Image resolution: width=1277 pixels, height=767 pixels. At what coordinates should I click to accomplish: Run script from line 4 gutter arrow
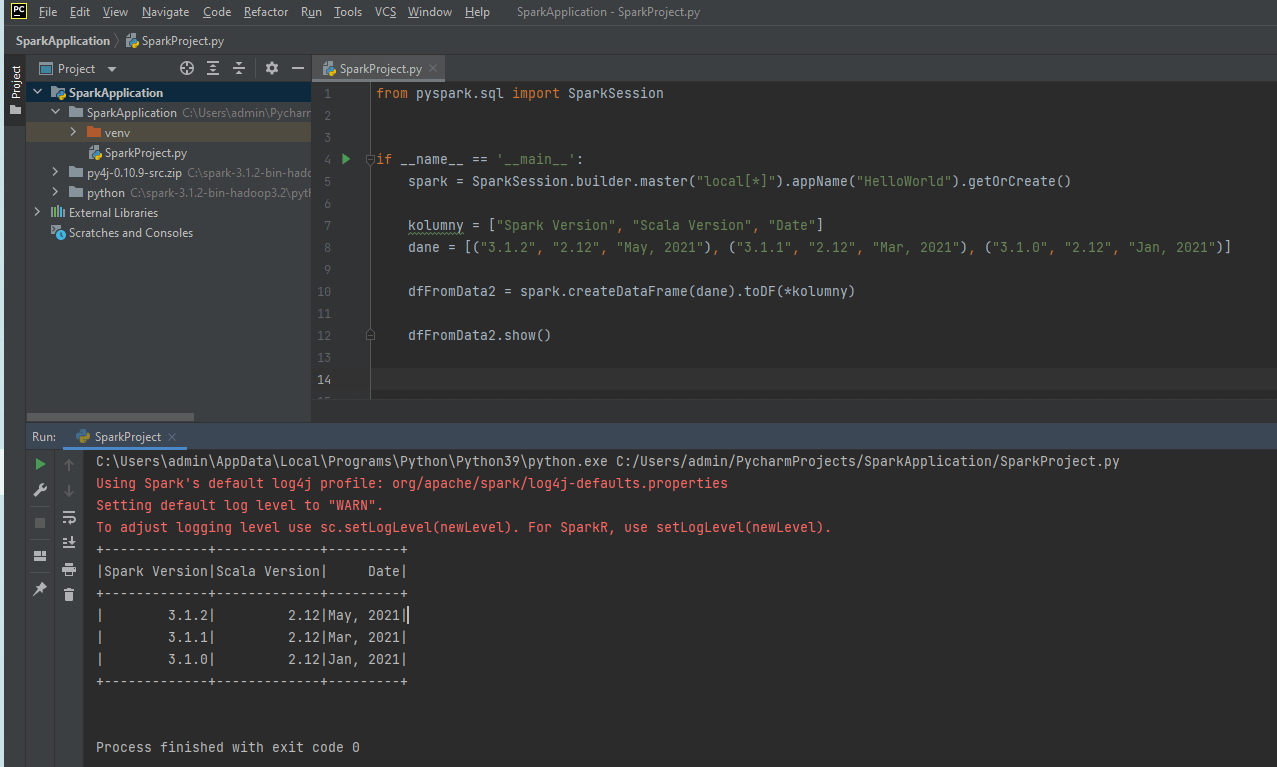(346, 159)
